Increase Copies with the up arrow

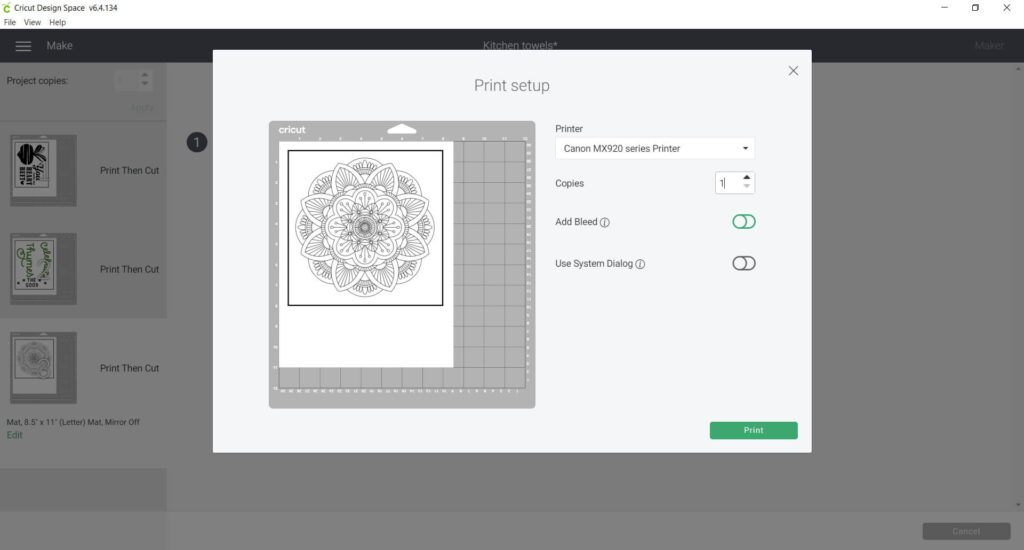pyautogui.click(x=746, y=178)
